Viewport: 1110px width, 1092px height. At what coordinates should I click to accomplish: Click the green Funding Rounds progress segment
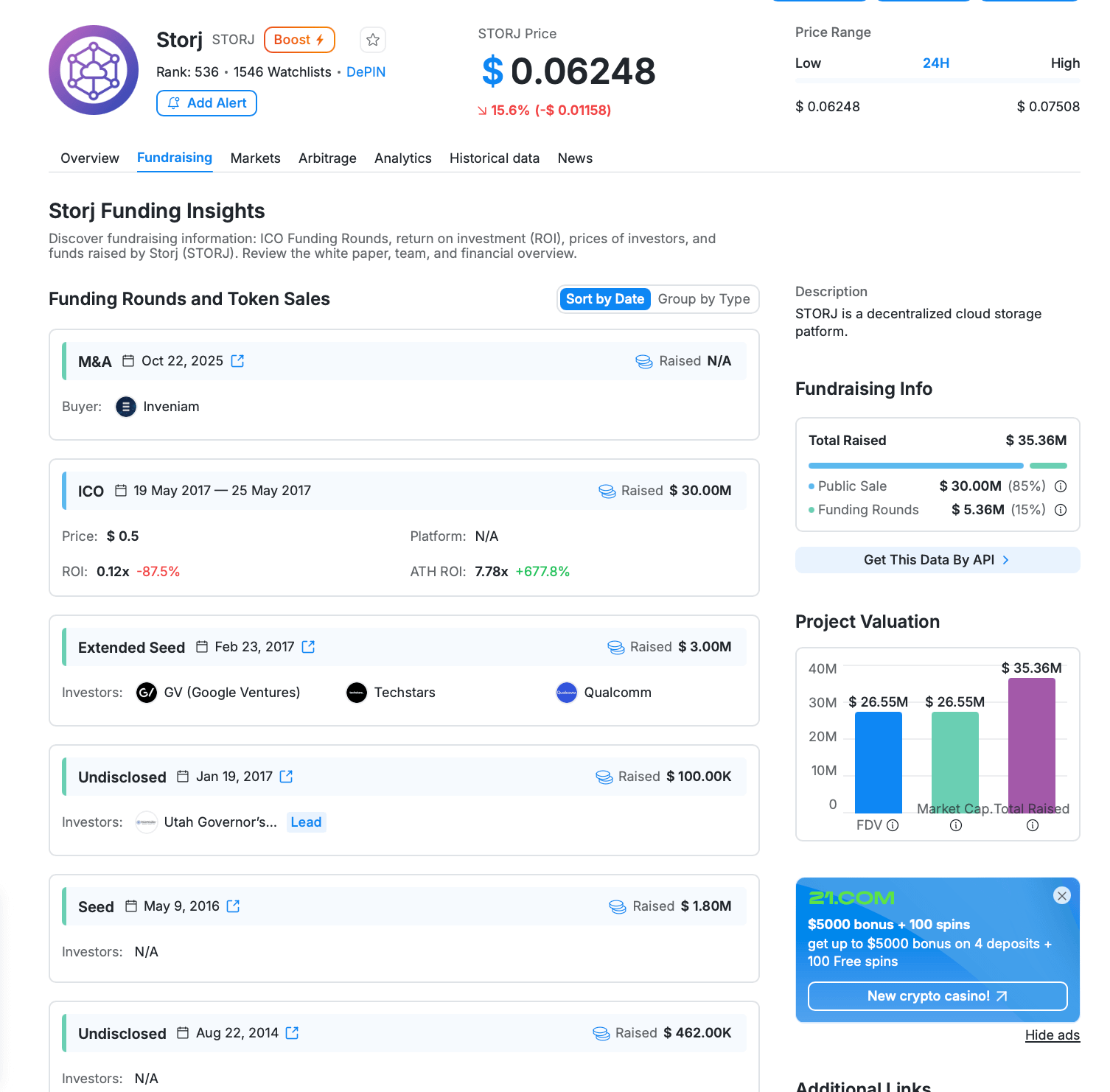click(x=1048, y=466)
